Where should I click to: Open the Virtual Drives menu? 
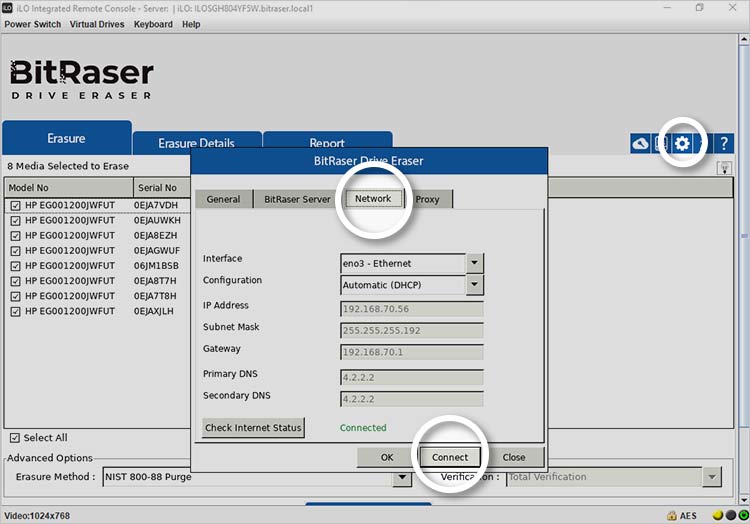pyautogui.click(x=97, y=24)
